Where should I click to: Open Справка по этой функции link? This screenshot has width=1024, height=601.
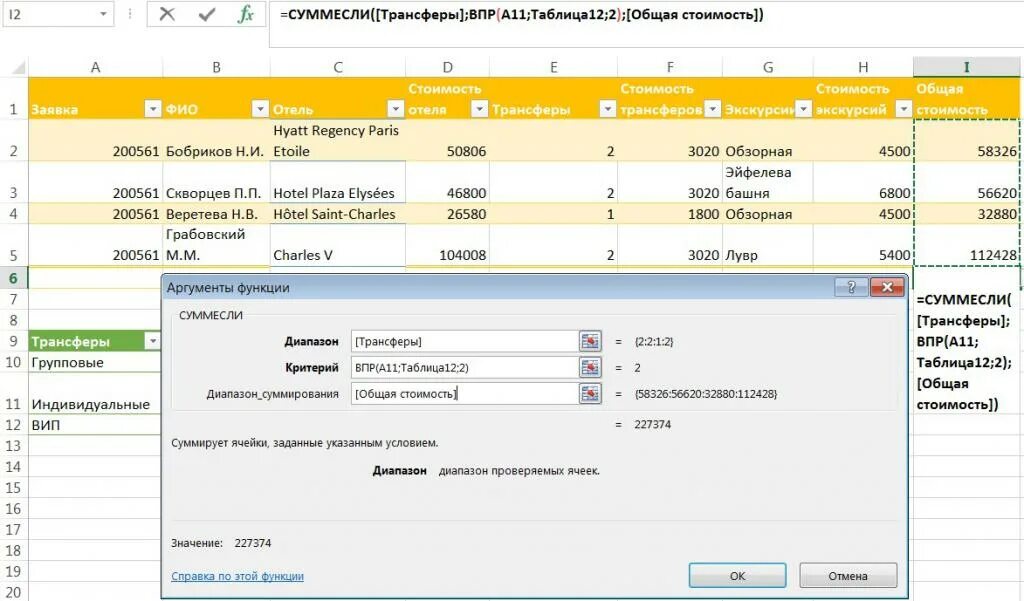tap(237, 576)
